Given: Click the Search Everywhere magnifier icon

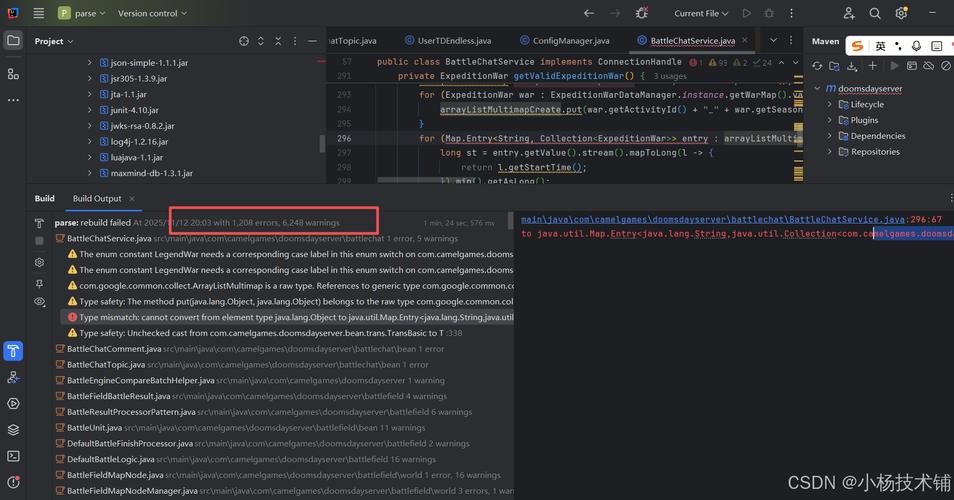Looking at the screenshot, I should tap(875, 13).
